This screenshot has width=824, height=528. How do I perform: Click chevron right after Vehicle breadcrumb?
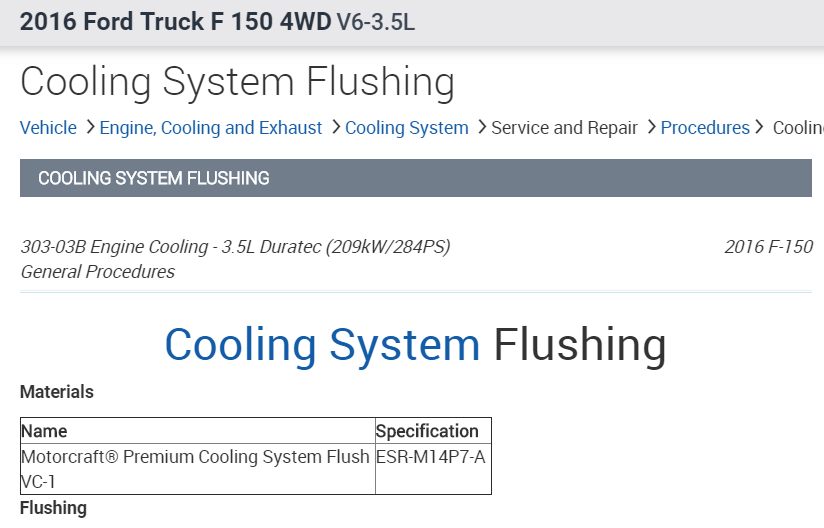90,128
